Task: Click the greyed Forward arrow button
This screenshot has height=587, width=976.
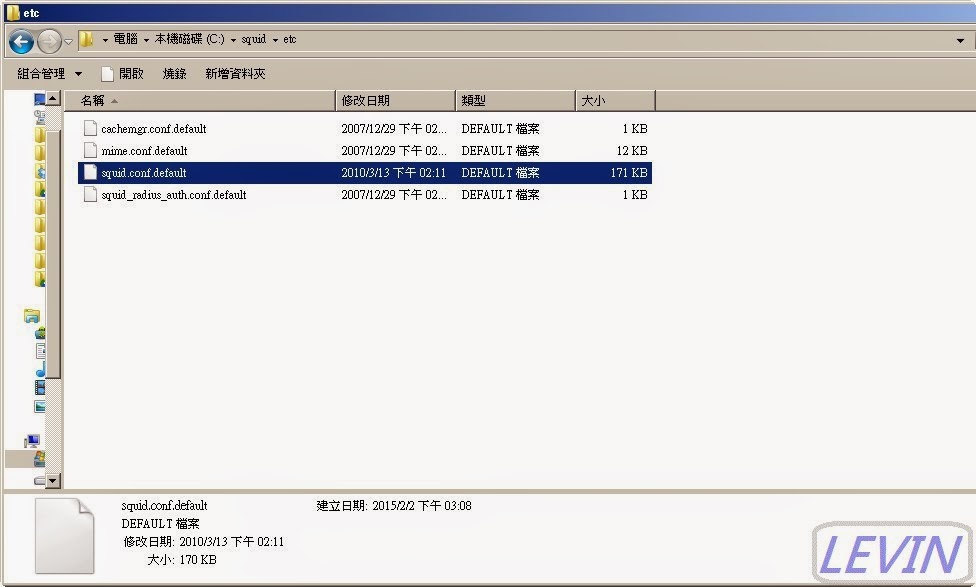Action: click(49, 42)
